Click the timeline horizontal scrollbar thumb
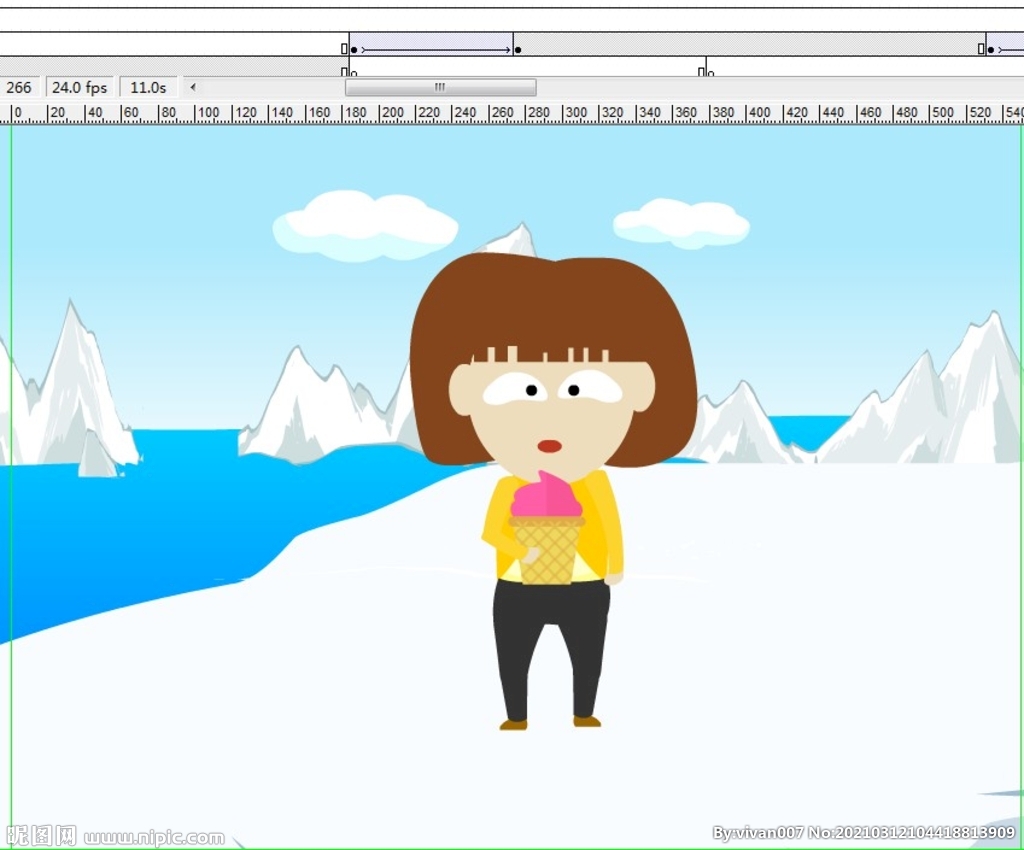The height and width of the screenshot is (850, 1024). (440, 88)
